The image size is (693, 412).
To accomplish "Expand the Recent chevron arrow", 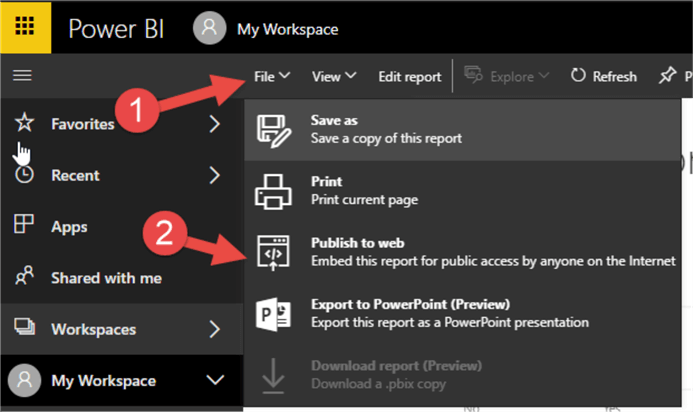I will tap(215, 175).
